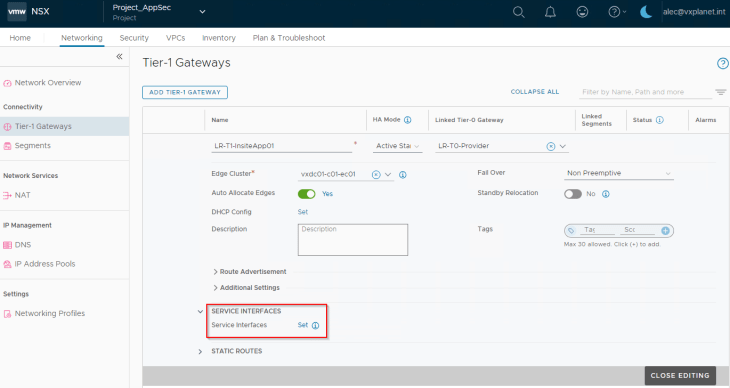This screenshot has height=388, width=730.
Task: Clear the Linked Tier-0 Gateway selection
Action: click(551, 146)
